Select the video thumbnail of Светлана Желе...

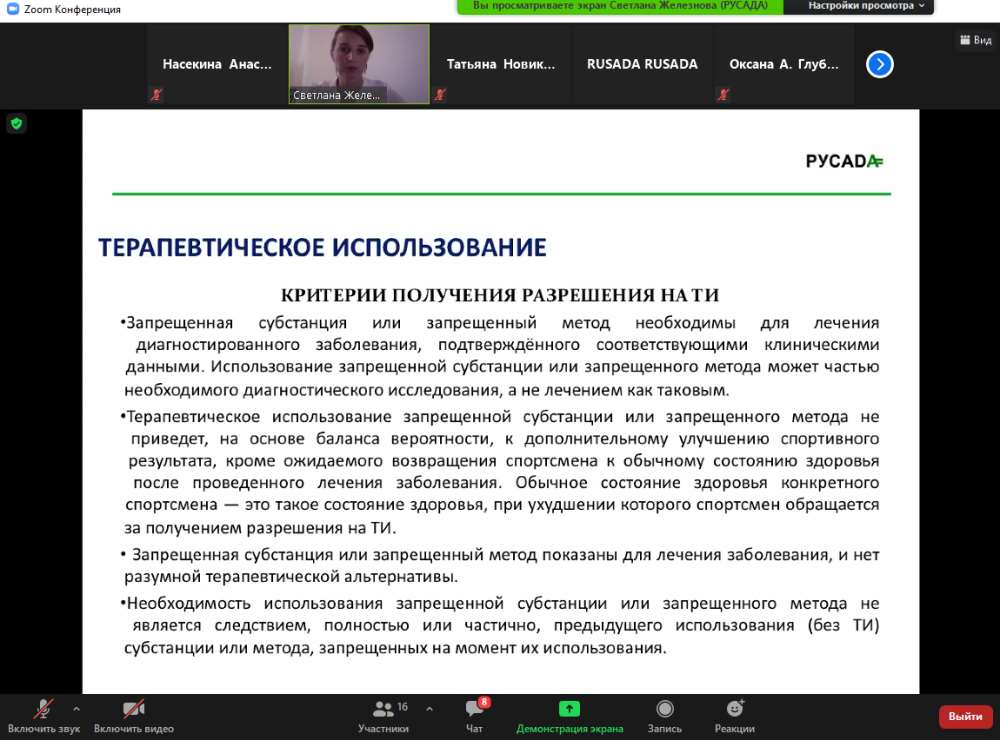[x=359, y=64]
